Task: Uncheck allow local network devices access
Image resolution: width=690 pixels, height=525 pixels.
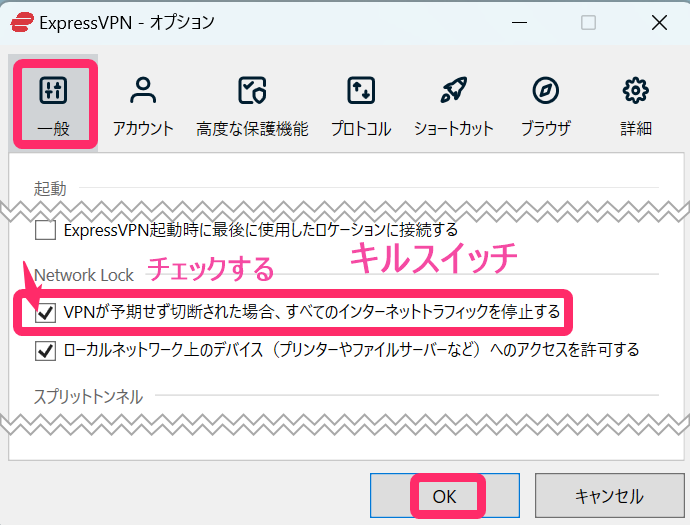Action: point(45,351)
